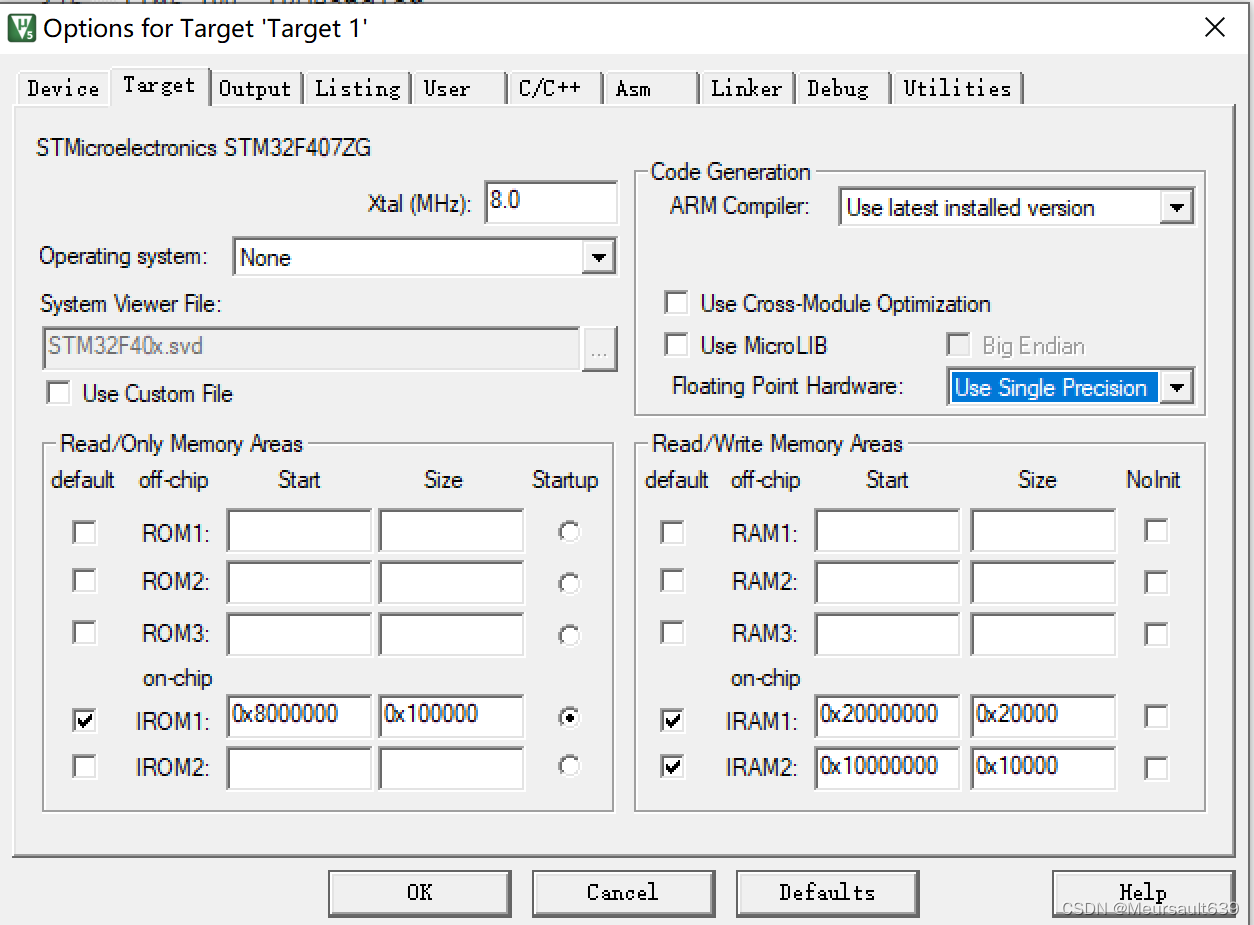Select the Asm tab

point(650,88)
